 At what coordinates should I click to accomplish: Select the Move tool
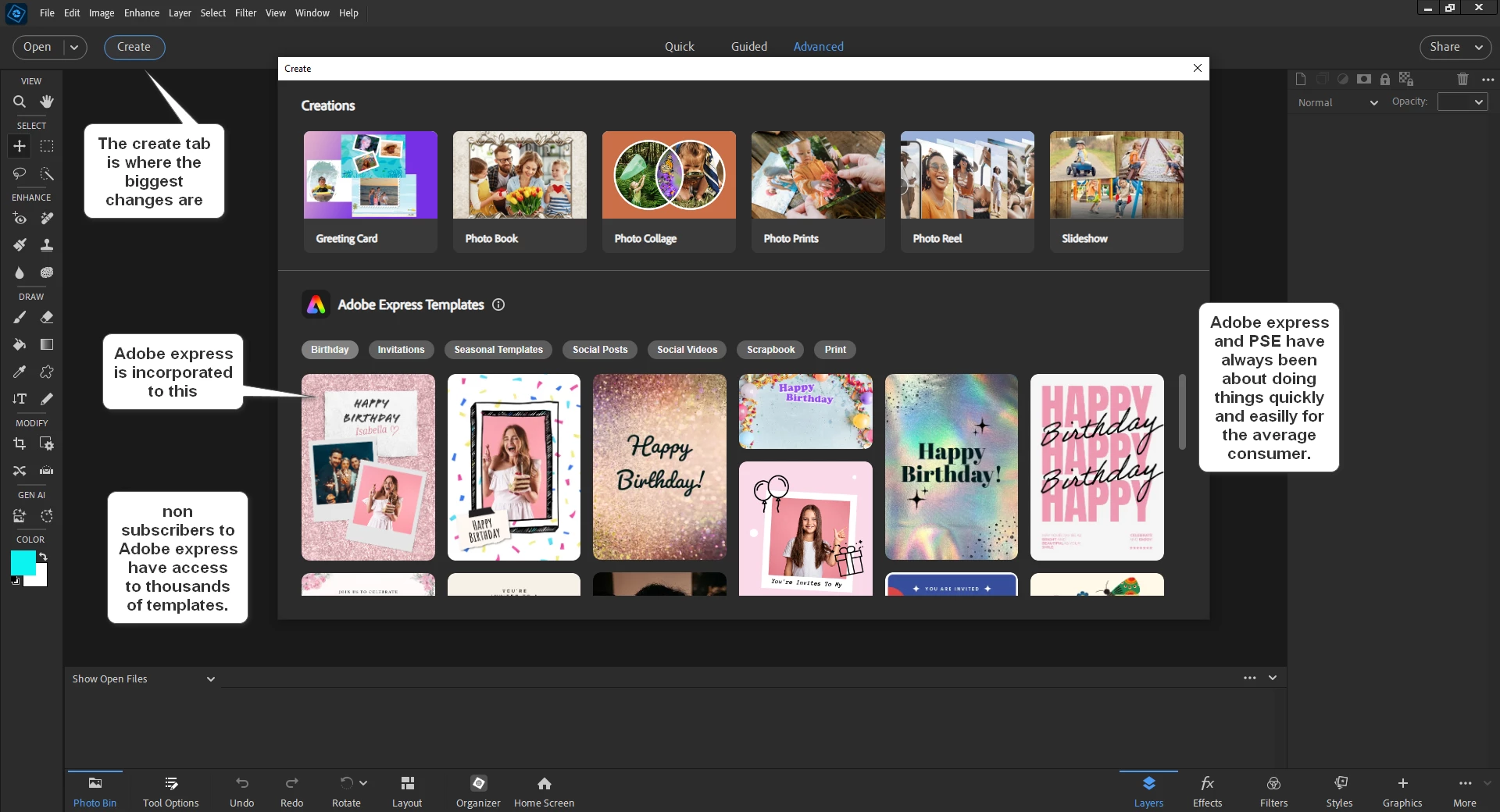20,146
